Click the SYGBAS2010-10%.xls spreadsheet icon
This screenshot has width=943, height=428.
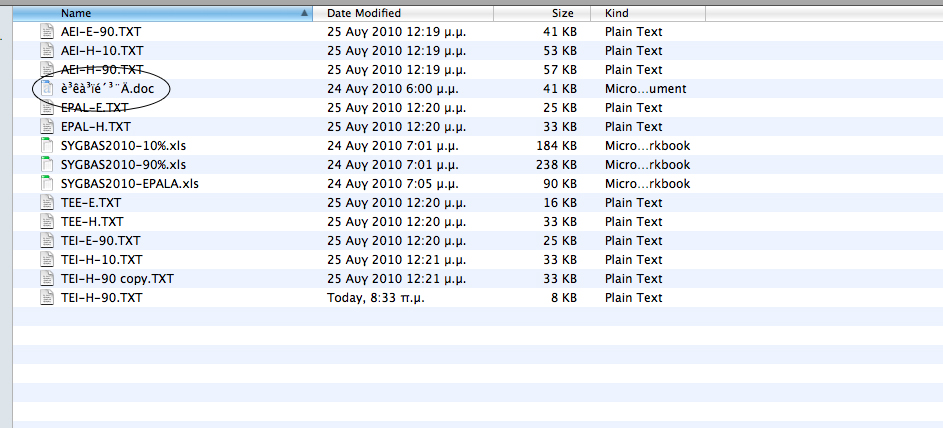[47, 146]
